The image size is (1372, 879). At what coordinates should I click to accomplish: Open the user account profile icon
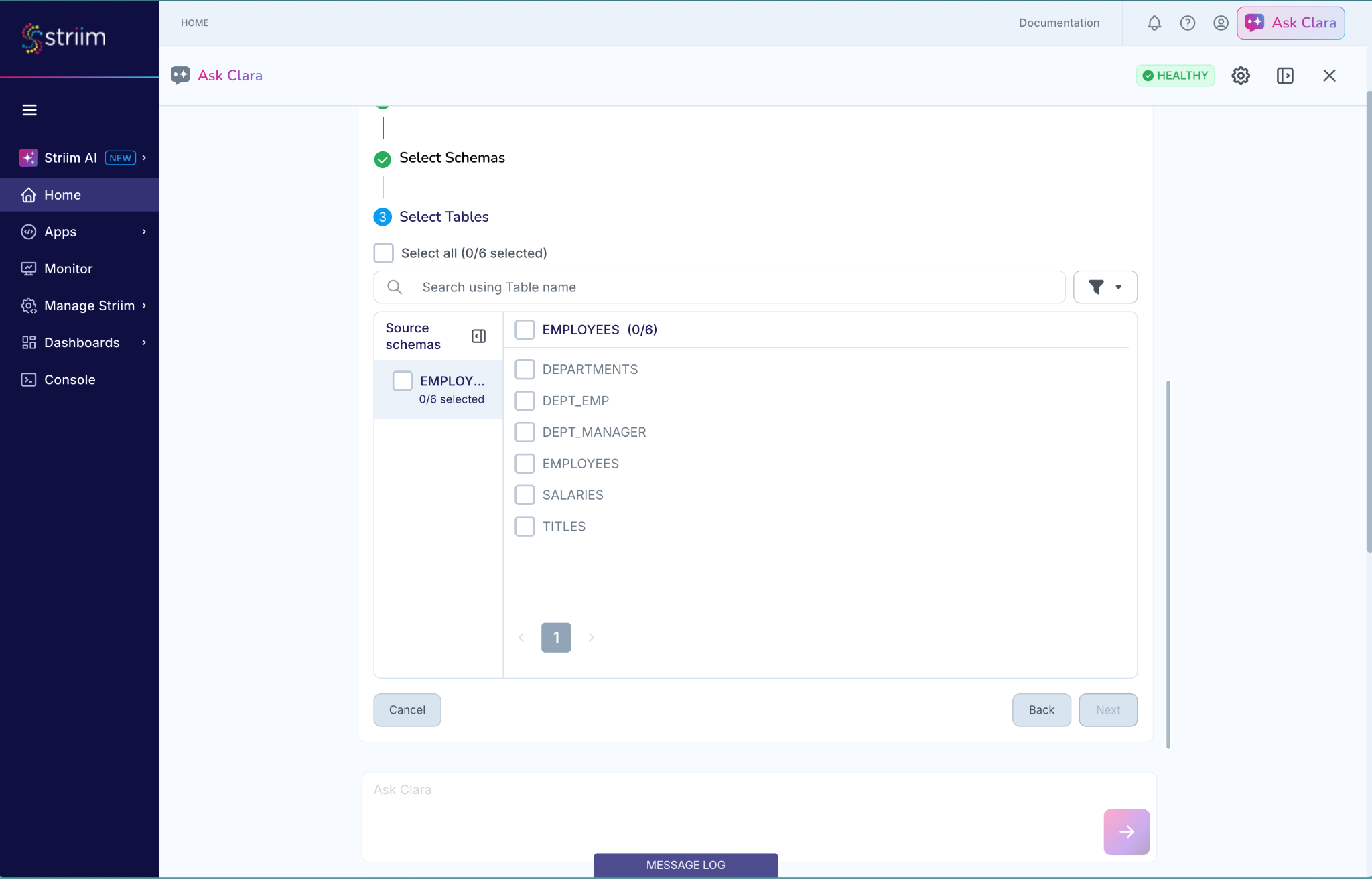click(1221, 23)
